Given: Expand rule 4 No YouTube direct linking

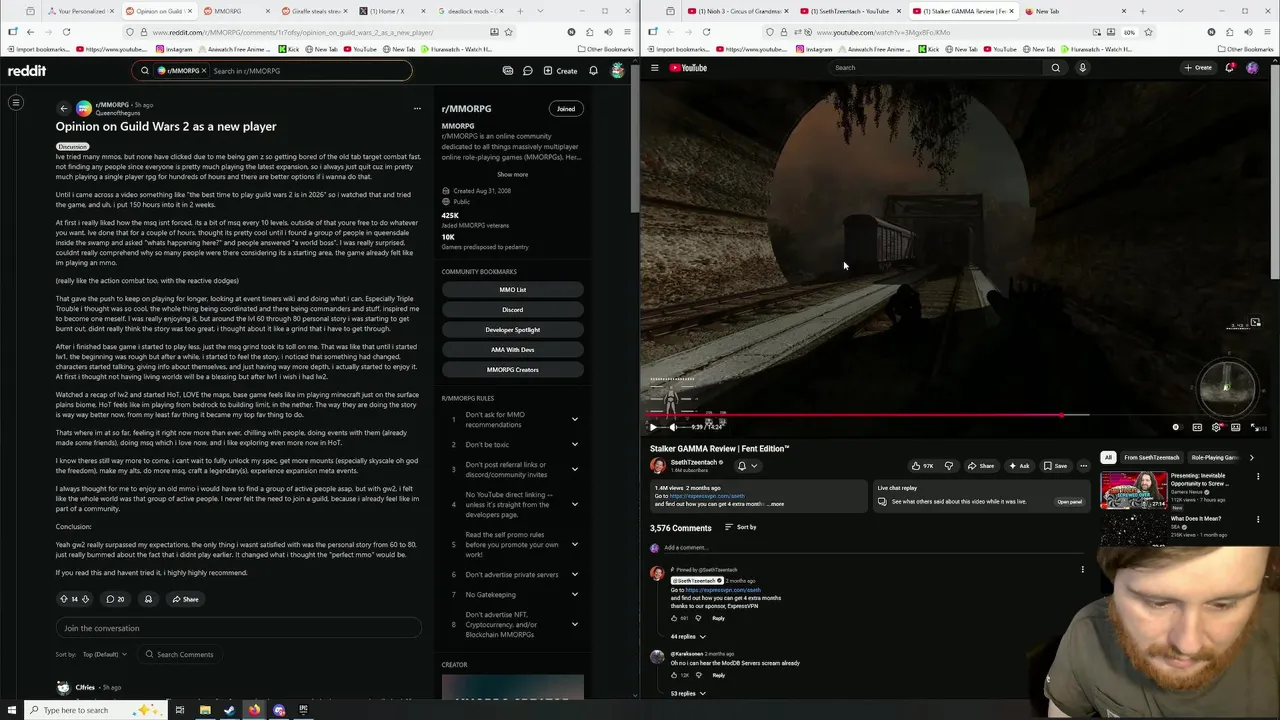Looking at the screenshot, I should [x=574, y=504].
